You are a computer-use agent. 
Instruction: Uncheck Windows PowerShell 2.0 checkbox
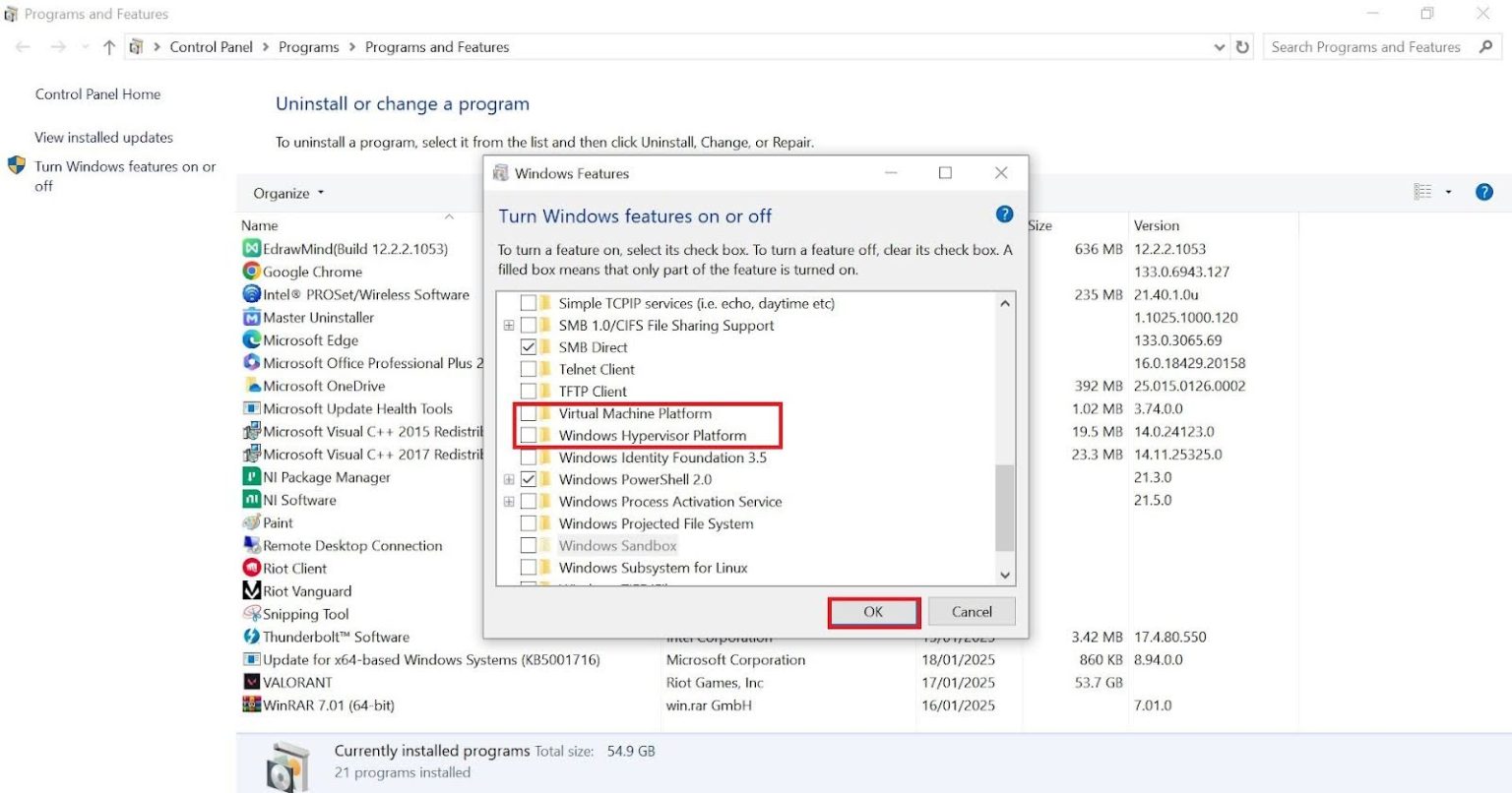529,479
